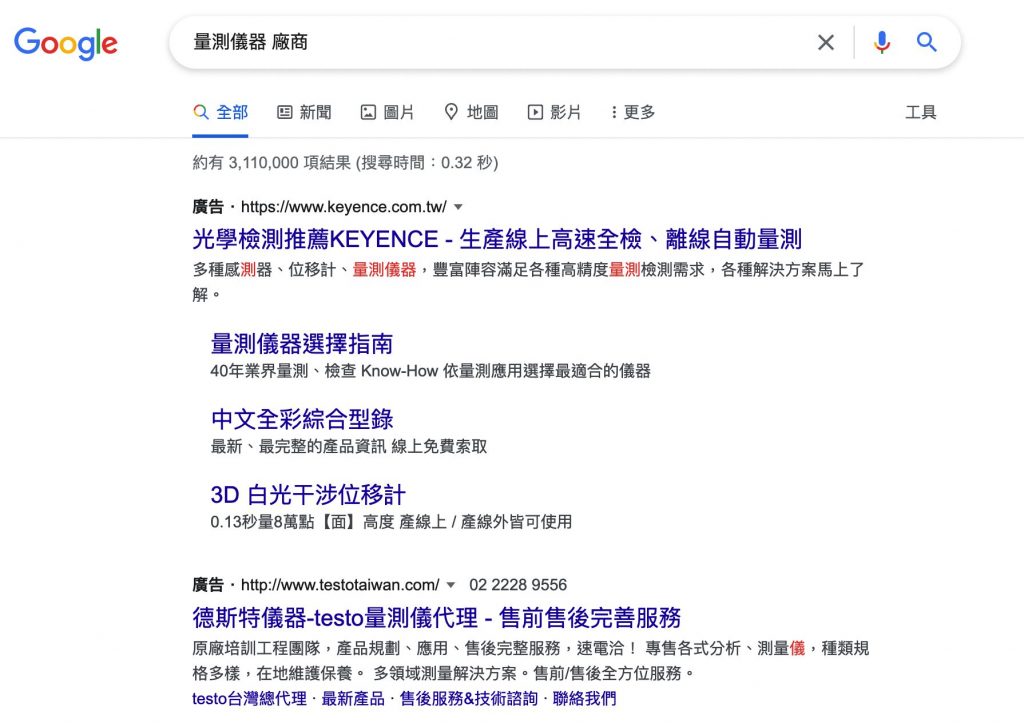Open the 售後服務&技術諮詢 link
The height and width of the screenshot is (723, 1024).
(x=468, y=699)
